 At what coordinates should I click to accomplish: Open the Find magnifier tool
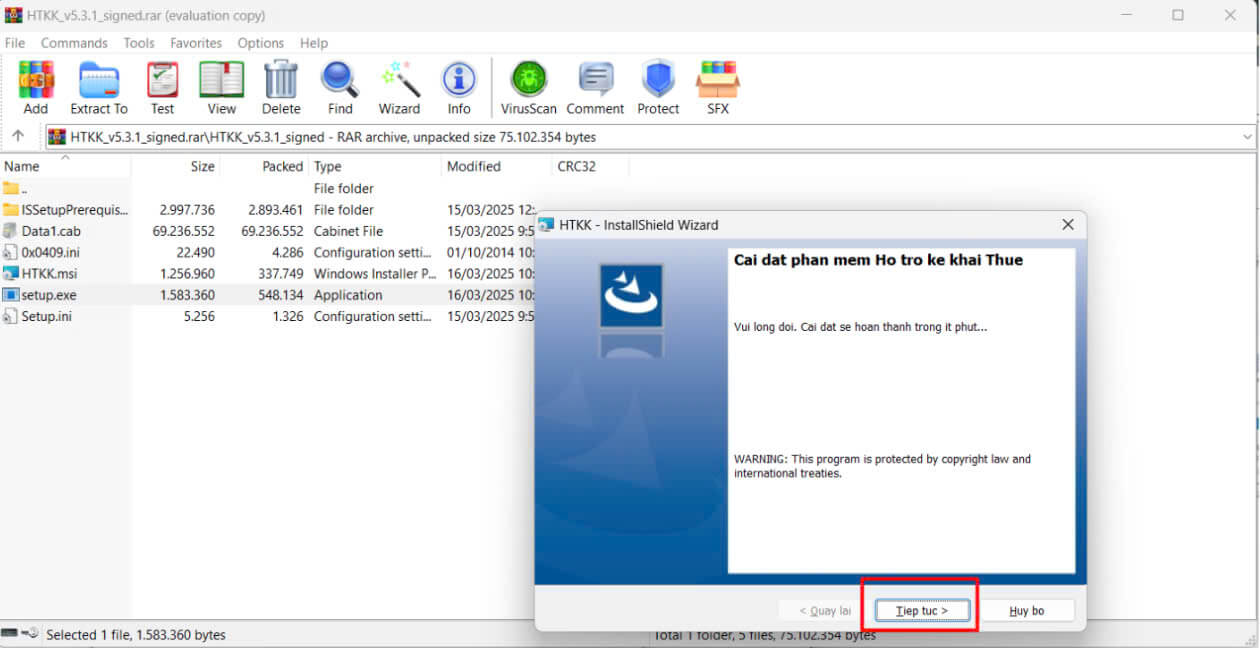pyautogui.click(x=340, y=79)
